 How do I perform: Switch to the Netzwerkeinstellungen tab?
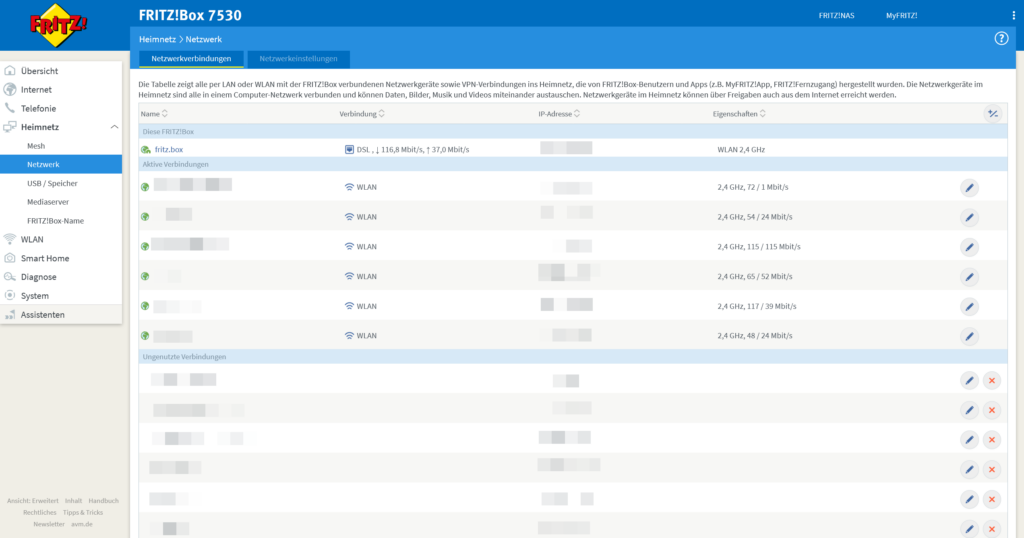299,59
